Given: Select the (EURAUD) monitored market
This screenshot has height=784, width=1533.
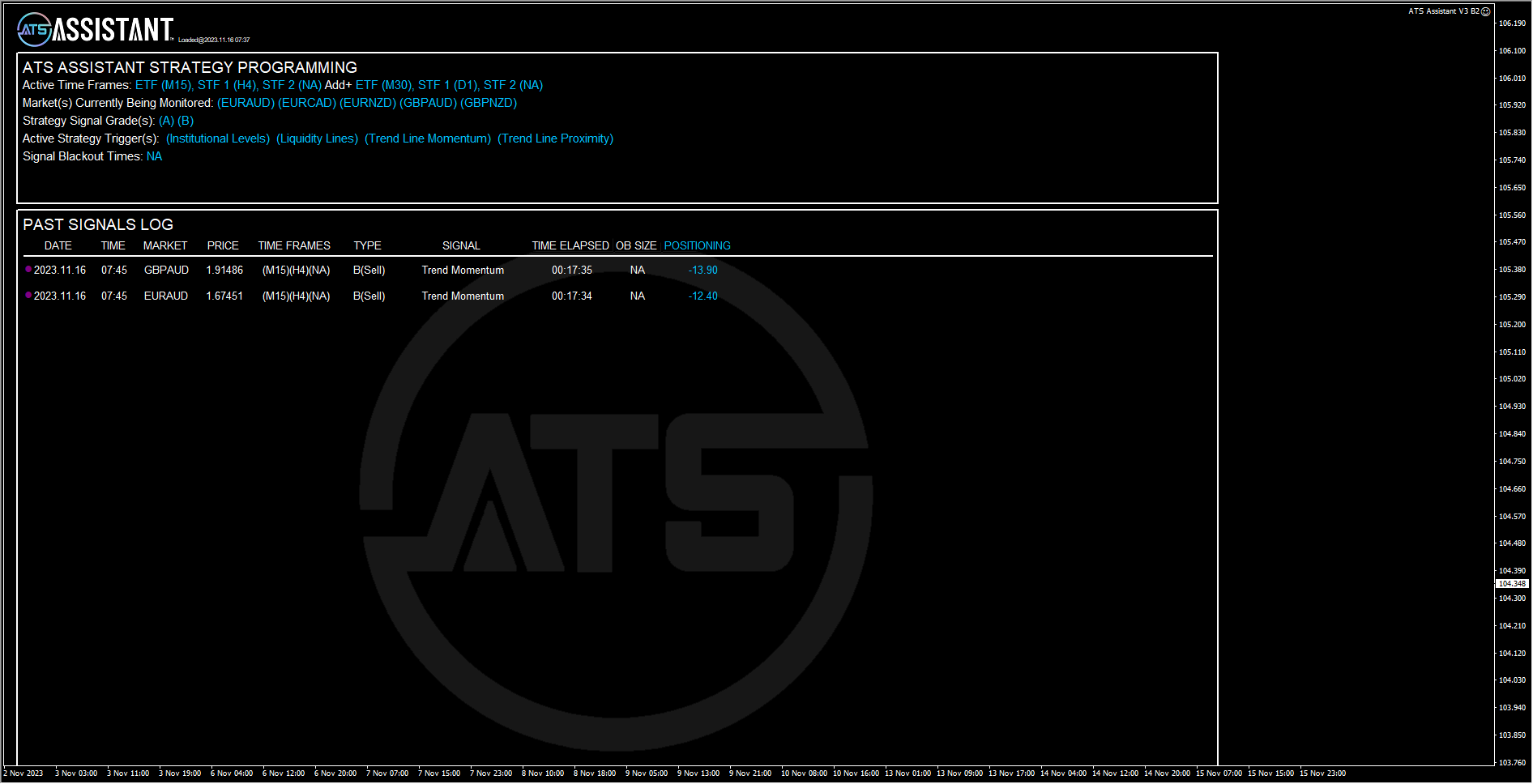Looking at the screenshot, I should point(246,103).
